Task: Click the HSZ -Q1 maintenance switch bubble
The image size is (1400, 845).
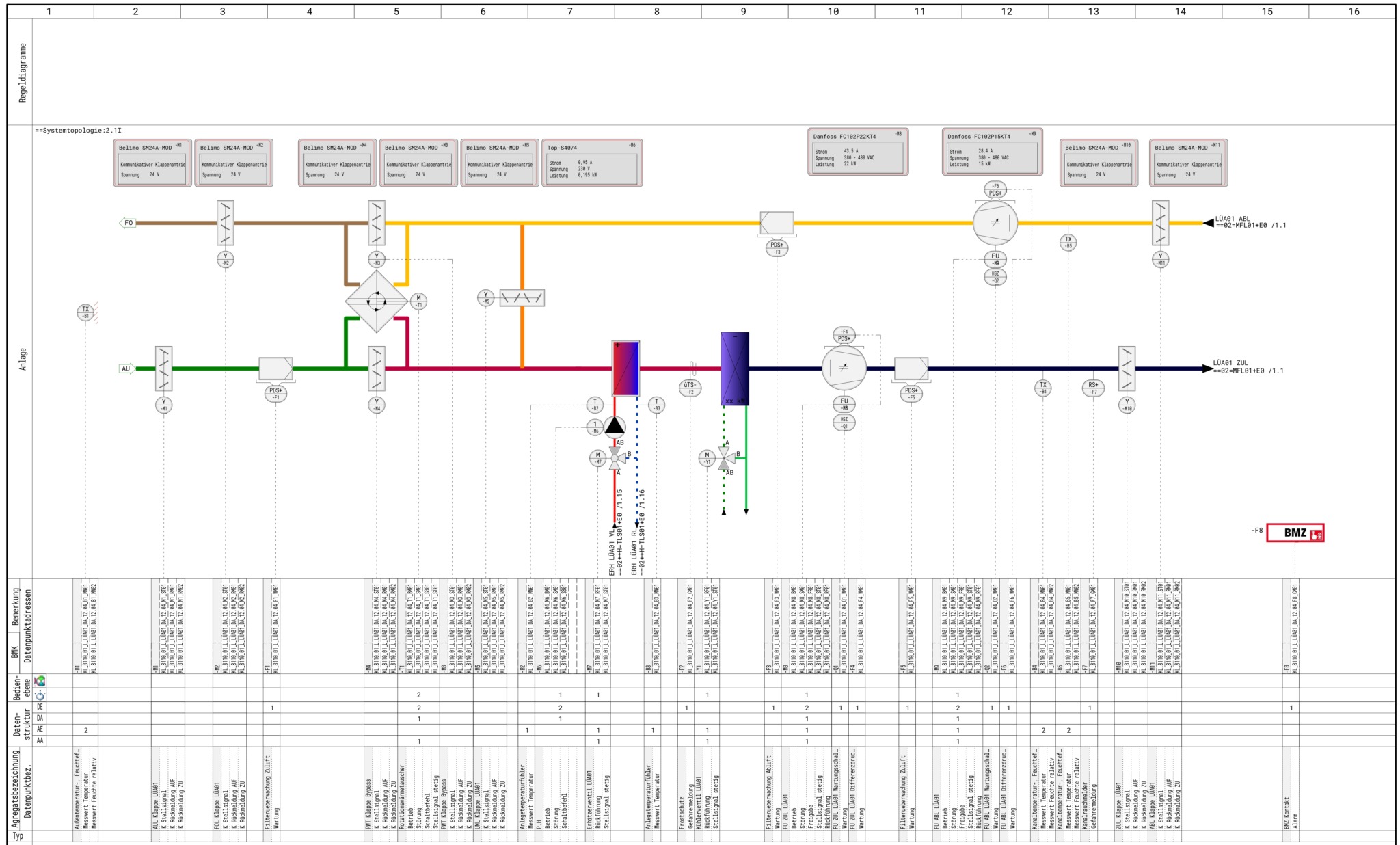Action: [844, 422]
